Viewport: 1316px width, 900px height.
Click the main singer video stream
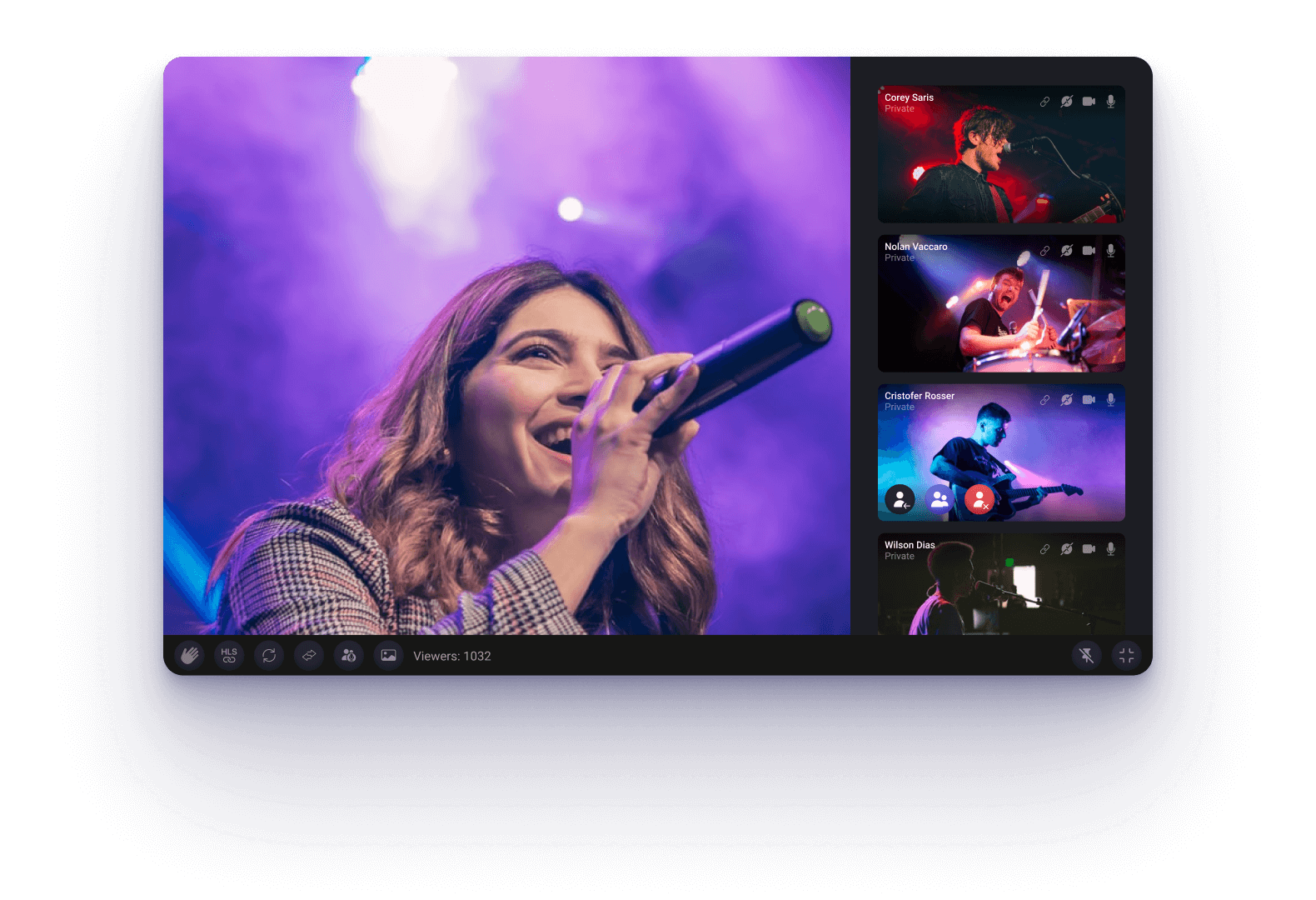506,346
